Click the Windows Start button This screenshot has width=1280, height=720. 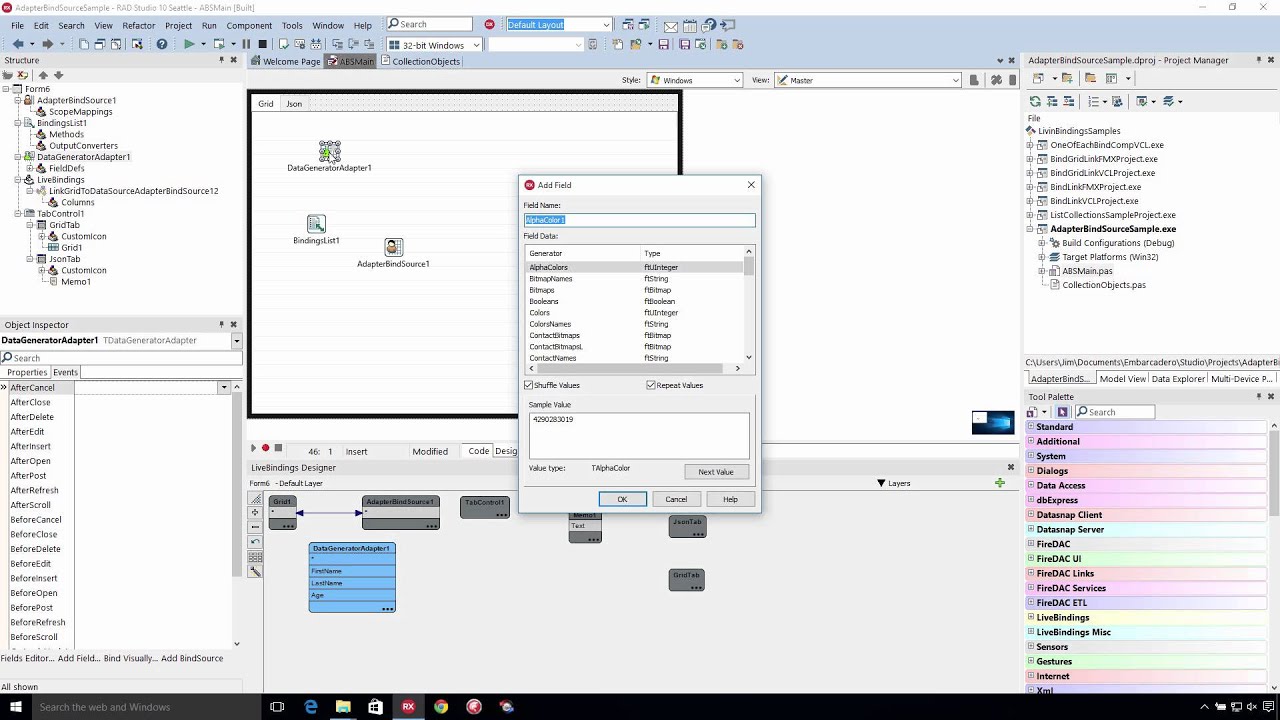pyautogui.click(x=16, y=707)
